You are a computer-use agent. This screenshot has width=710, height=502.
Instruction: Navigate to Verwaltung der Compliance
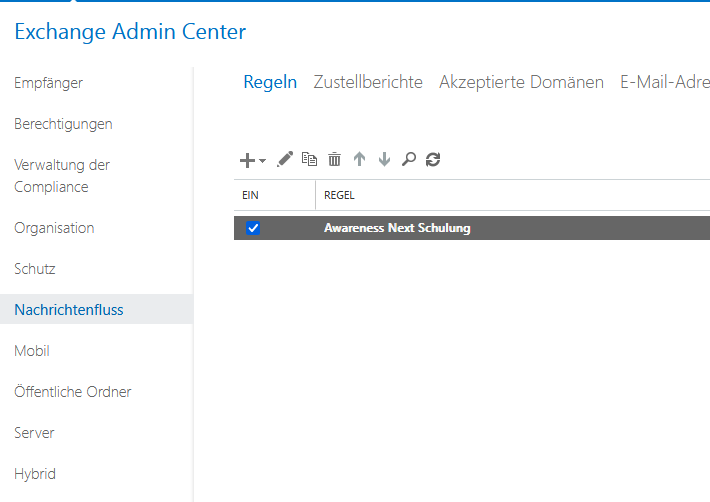pos(62,176)
